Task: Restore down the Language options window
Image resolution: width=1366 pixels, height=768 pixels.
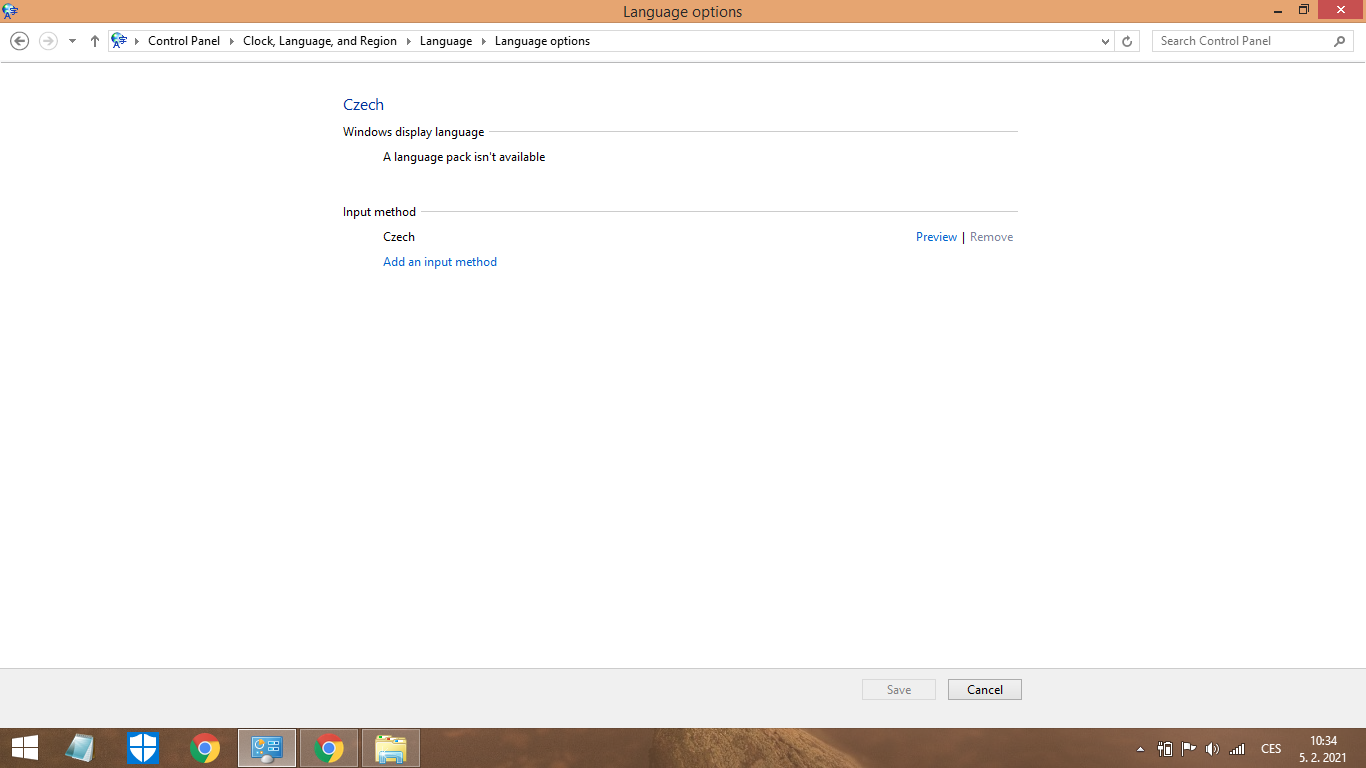Action: pos(1304,11)
